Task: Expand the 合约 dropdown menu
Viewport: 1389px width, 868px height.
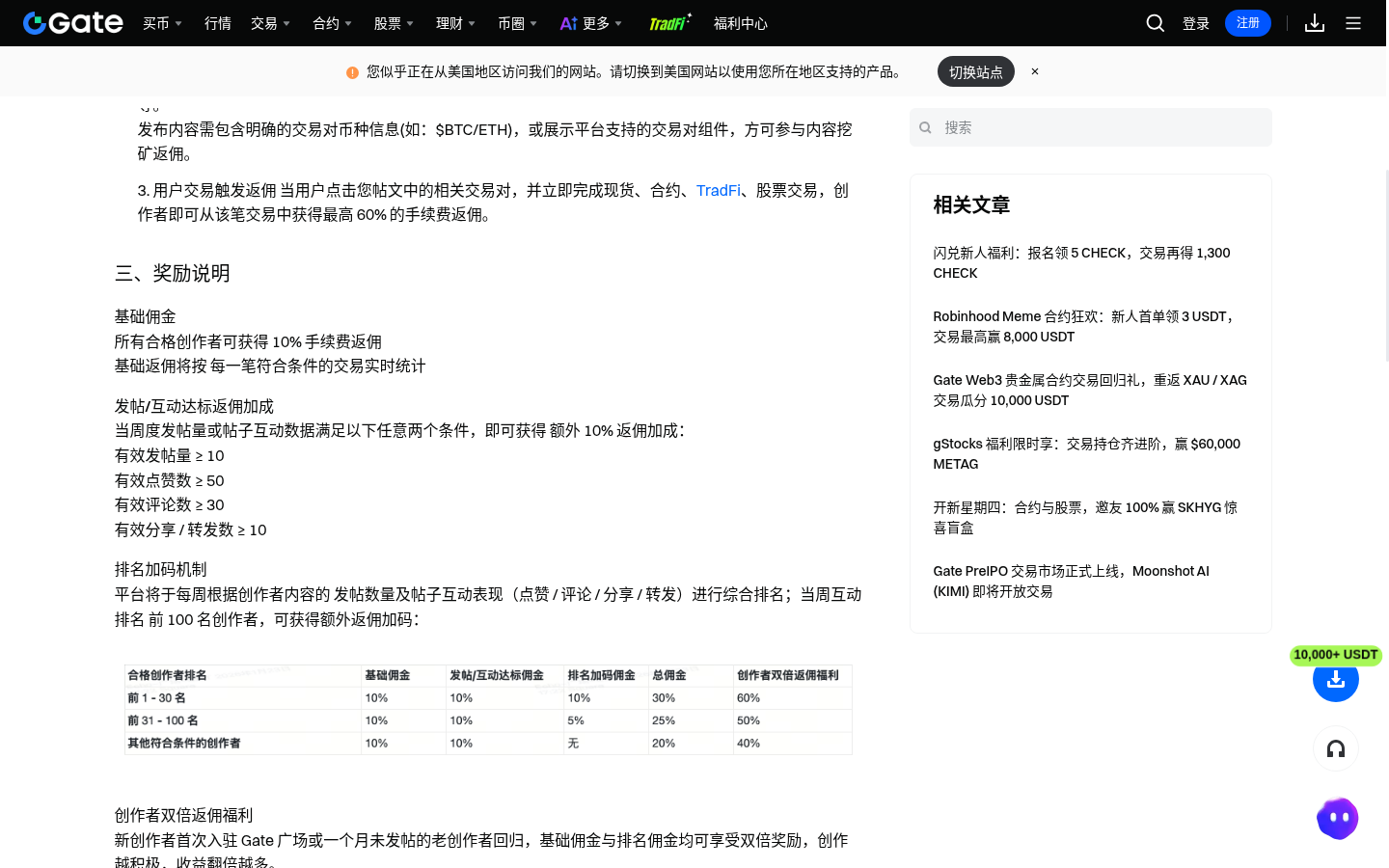Action: click(x=332, y=23)
